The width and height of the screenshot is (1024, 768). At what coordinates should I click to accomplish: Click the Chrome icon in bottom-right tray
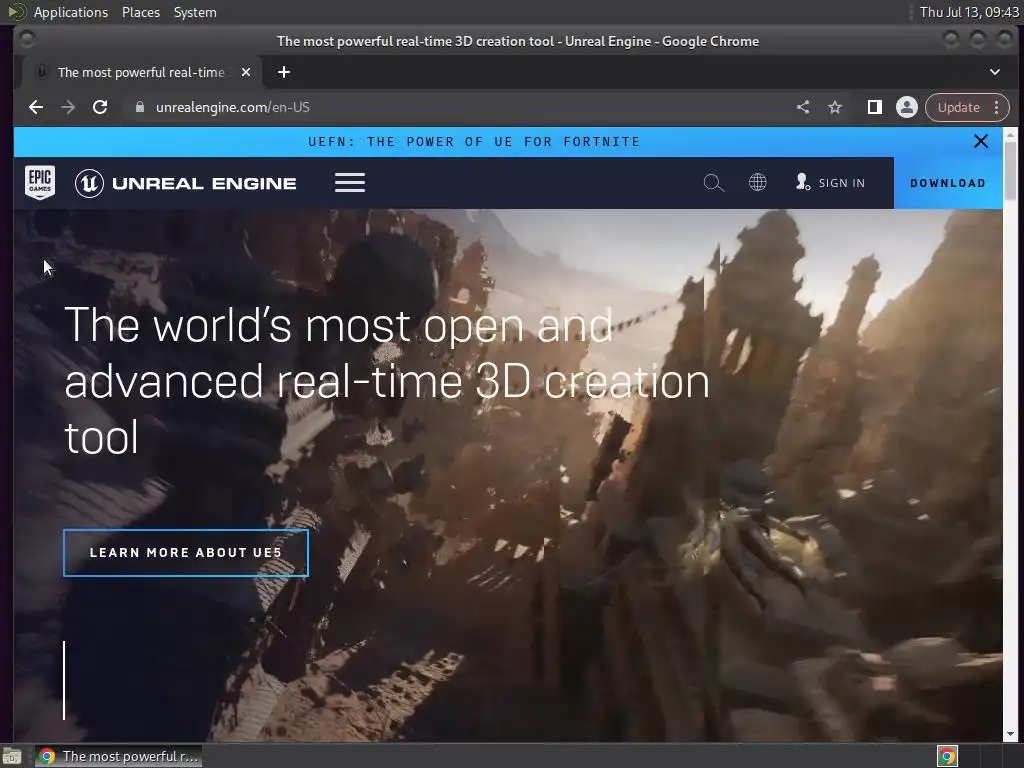947,756
